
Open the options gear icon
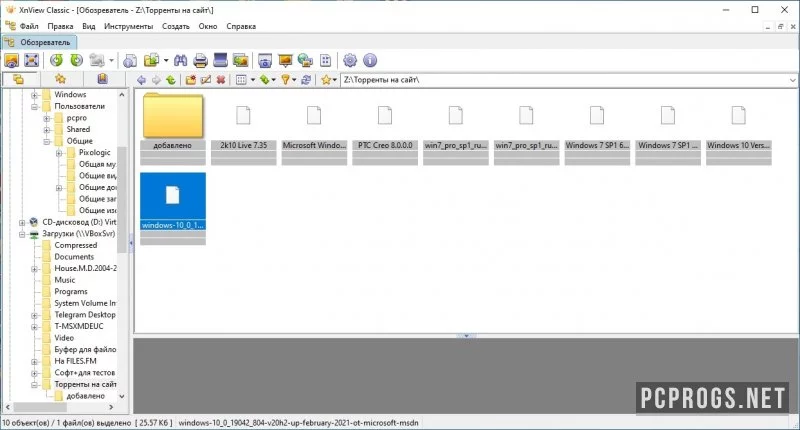350,61
